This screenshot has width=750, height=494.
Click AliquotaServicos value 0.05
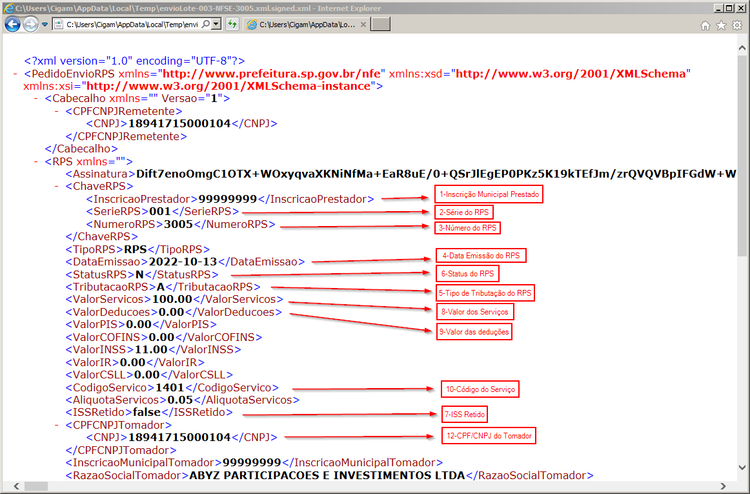(x=180, y=400)
